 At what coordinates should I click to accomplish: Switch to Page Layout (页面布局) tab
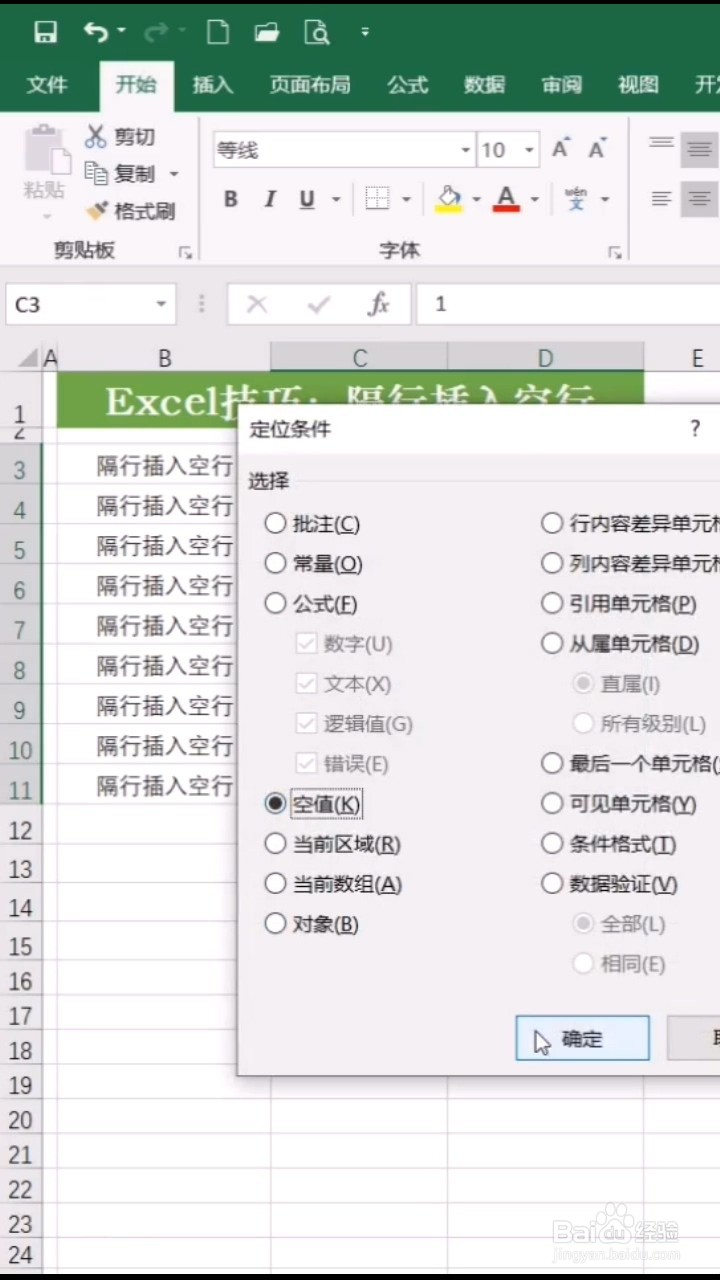coord(310,85)
